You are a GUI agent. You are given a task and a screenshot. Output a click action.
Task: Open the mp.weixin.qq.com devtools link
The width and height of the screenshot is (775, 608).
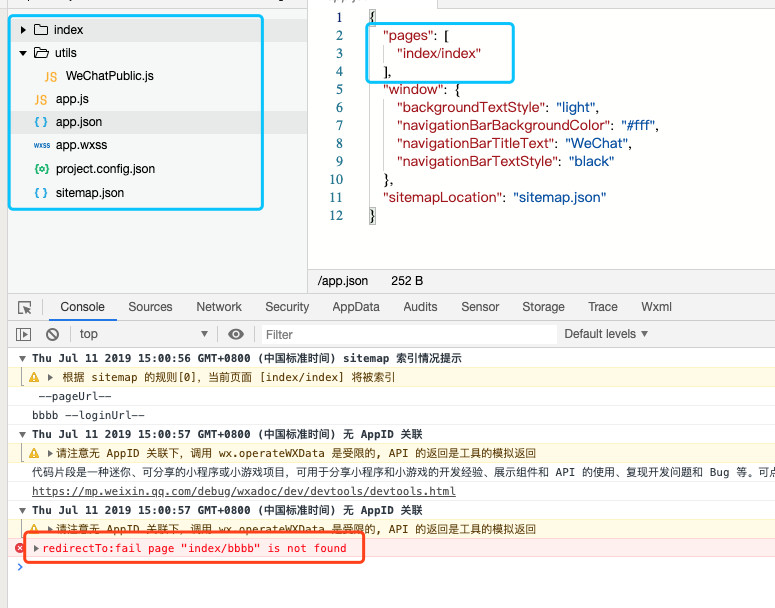(x=243, y=491)
